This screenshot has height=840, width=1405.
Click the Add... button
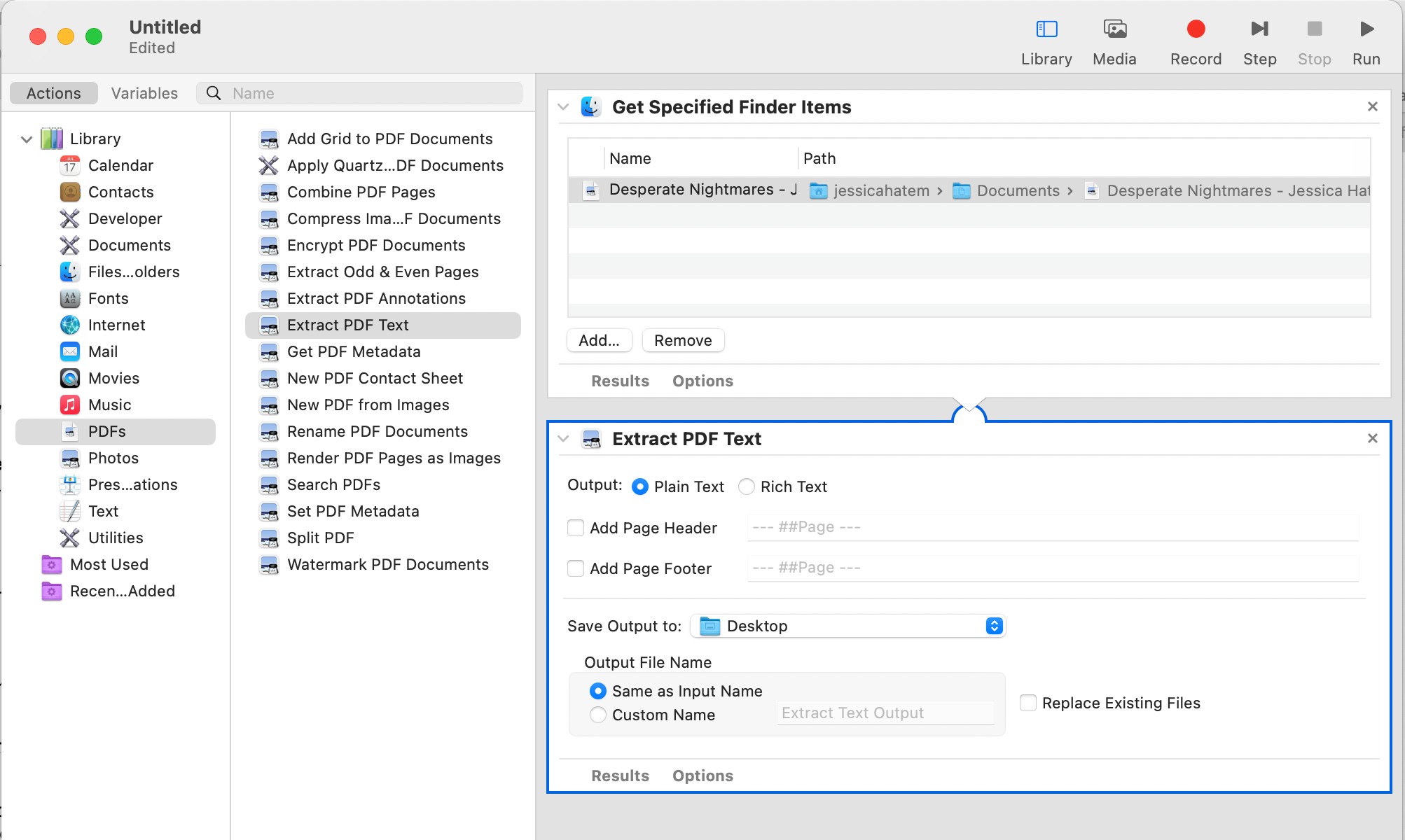click(600, 340)
